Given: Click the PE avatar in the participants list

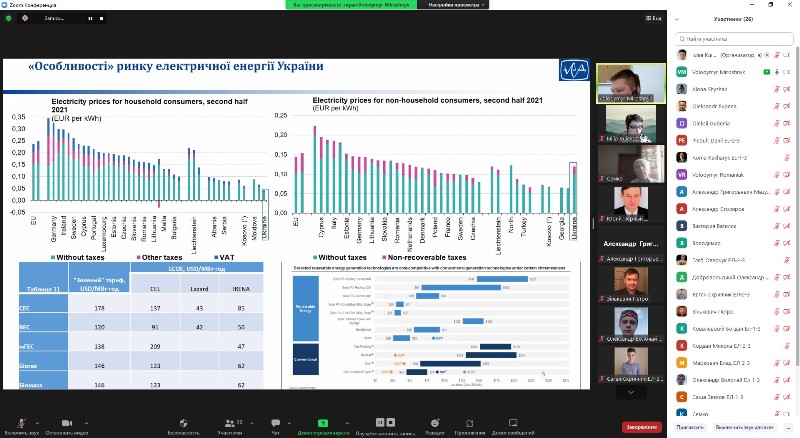Looking at the screenshot, I should pyautogui.click(x=682, y=140).
